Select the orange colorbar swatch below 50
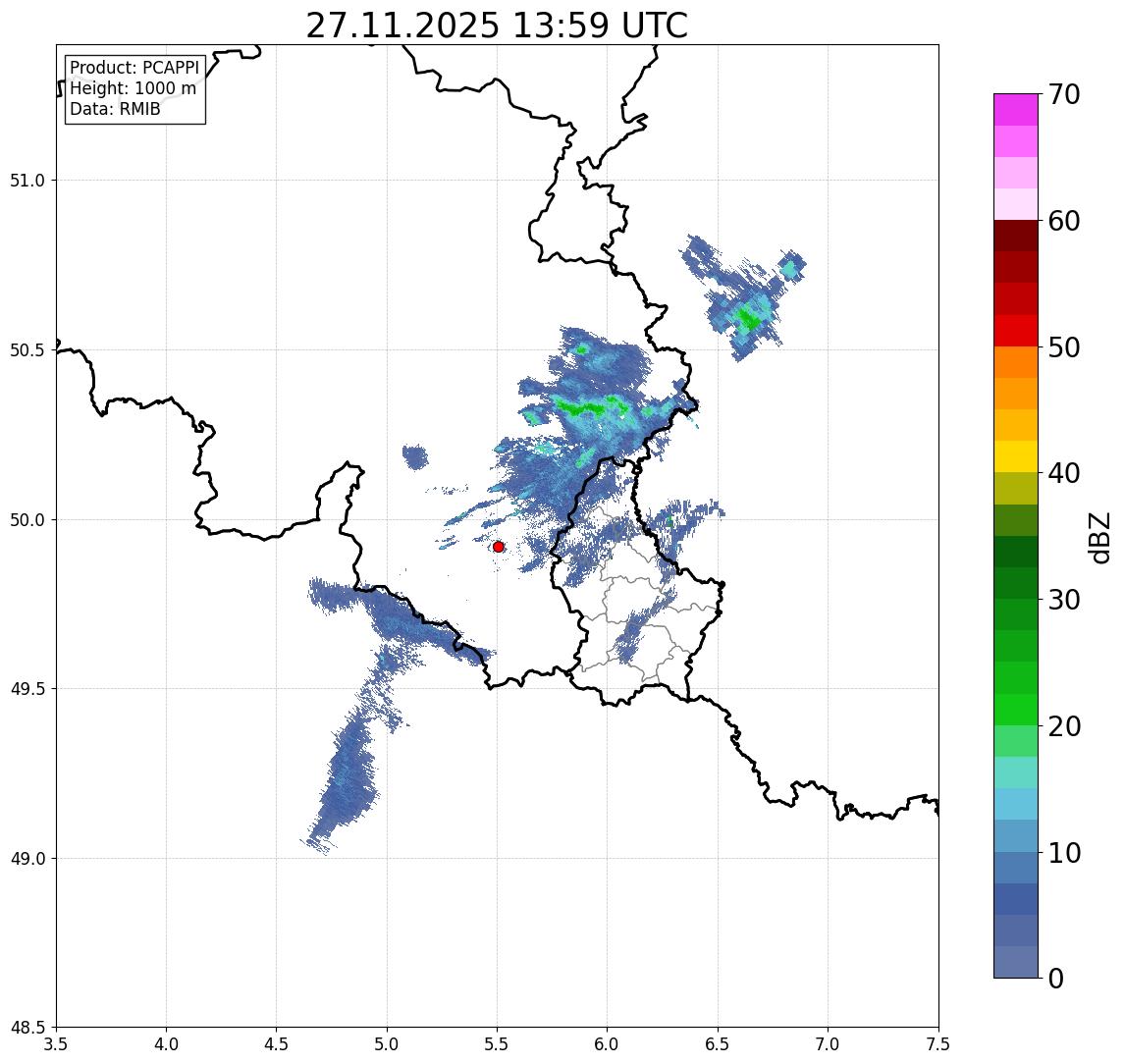The height and width of the screenshot is (1064, 1124). click(x=1016, y=363)
